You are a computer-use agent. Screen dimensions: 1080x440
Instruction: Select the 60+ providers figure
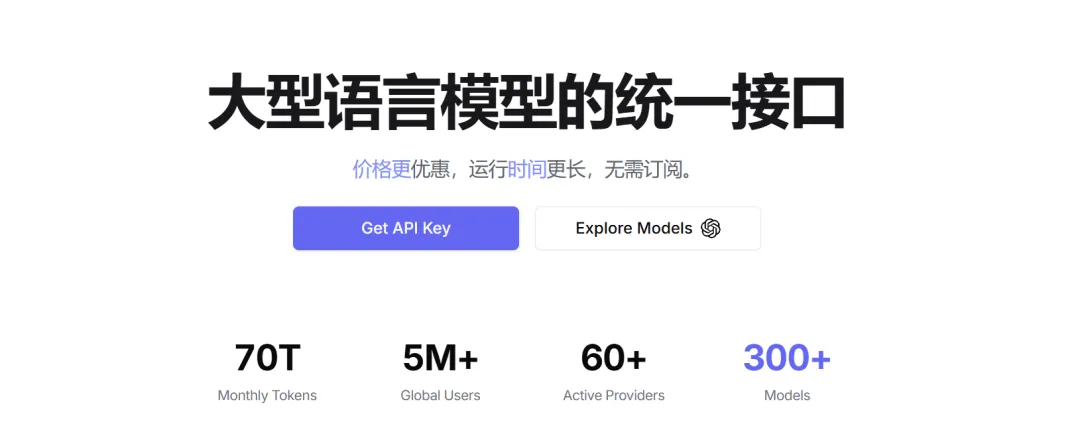click(614, 357)
